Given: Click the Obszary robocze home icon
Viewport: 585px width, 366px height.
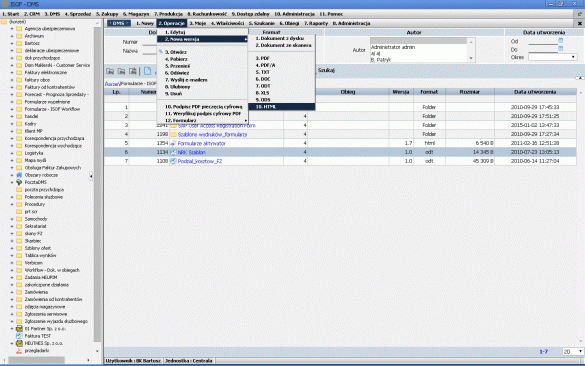Looking at the screenshot, I should point(19,175).
